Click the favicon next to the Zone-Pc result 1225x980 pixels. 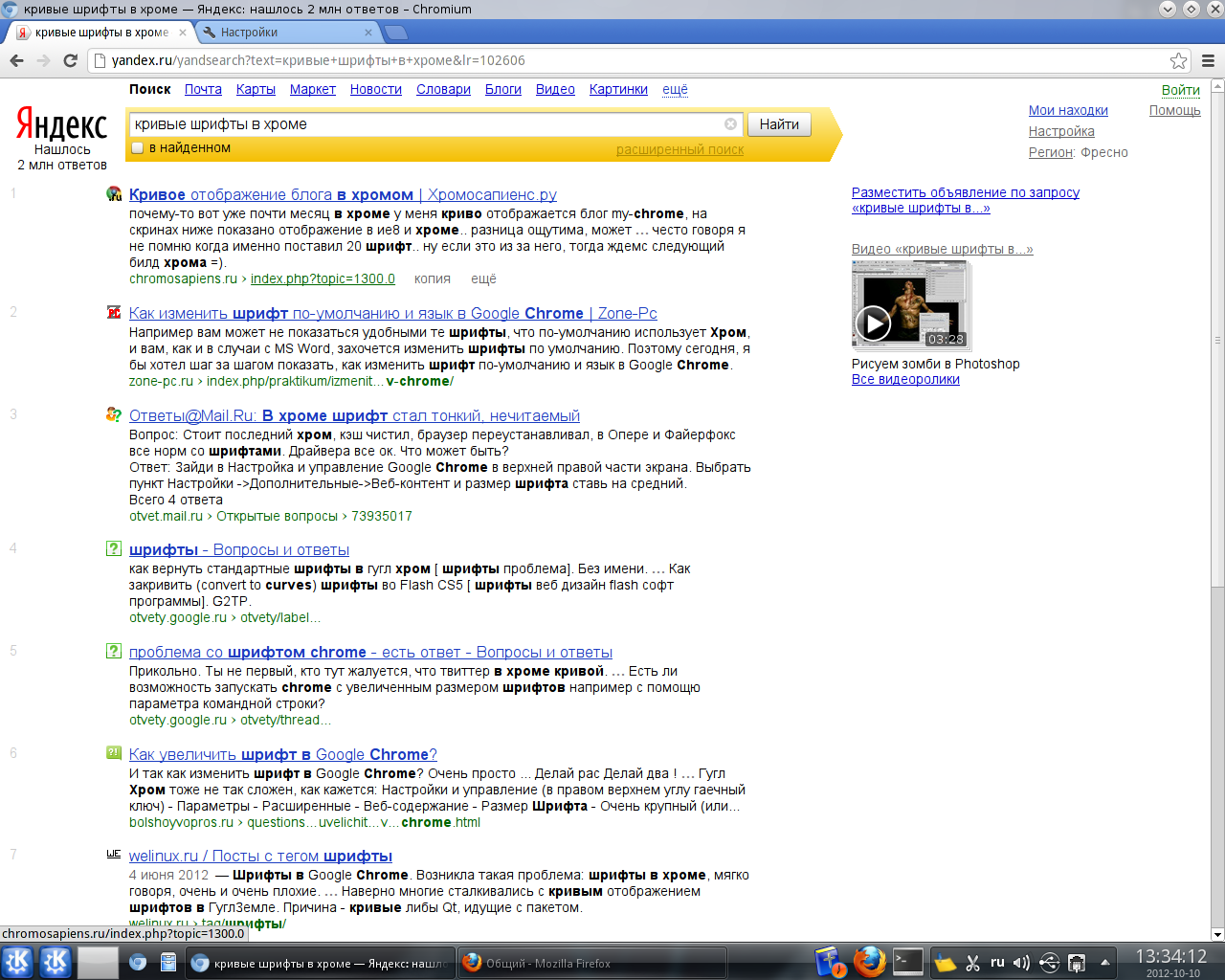[x=114, y=313]
